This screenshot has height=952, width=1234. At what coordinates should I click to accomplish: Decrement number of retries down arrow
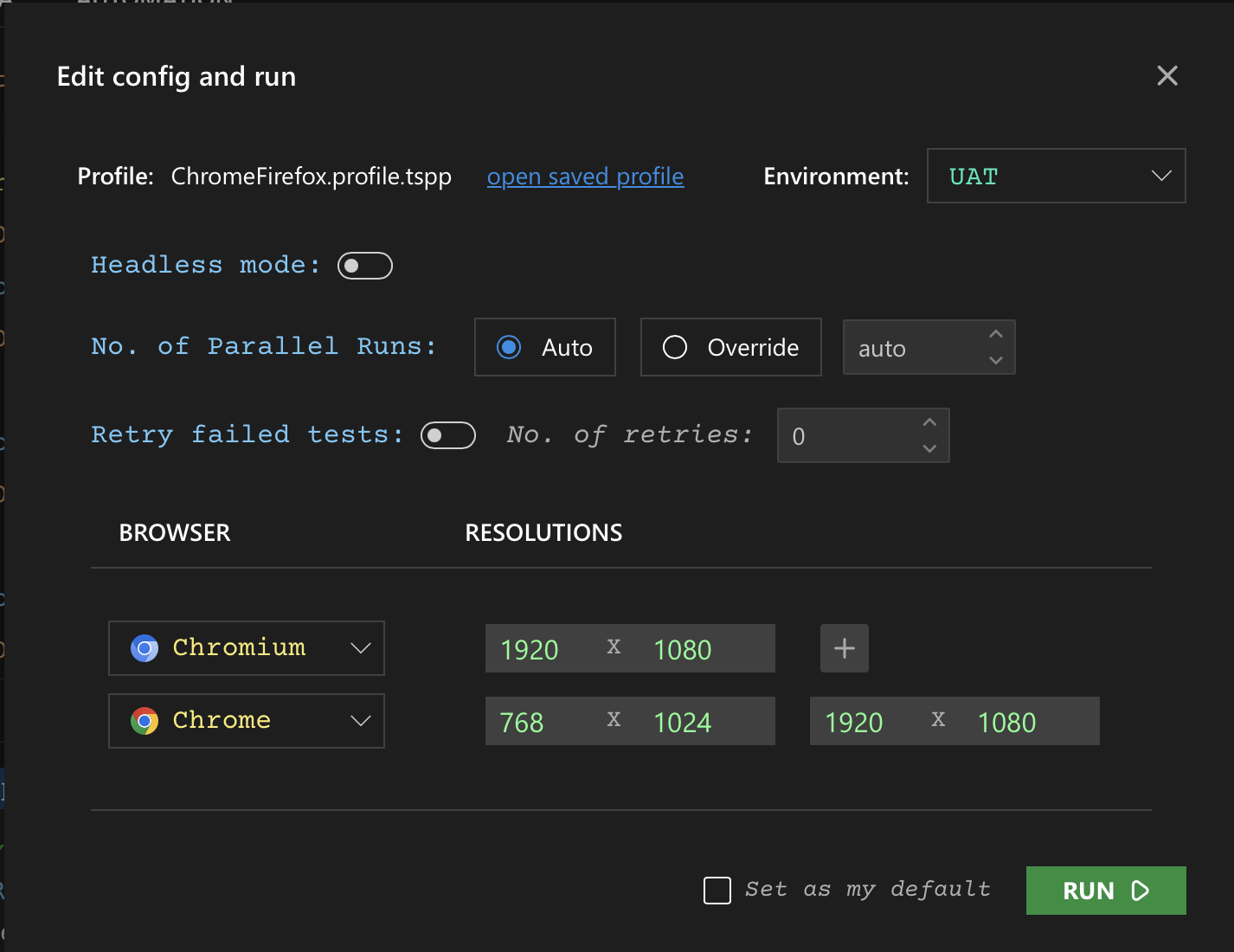pyautogui.click(x=929, y=448)
